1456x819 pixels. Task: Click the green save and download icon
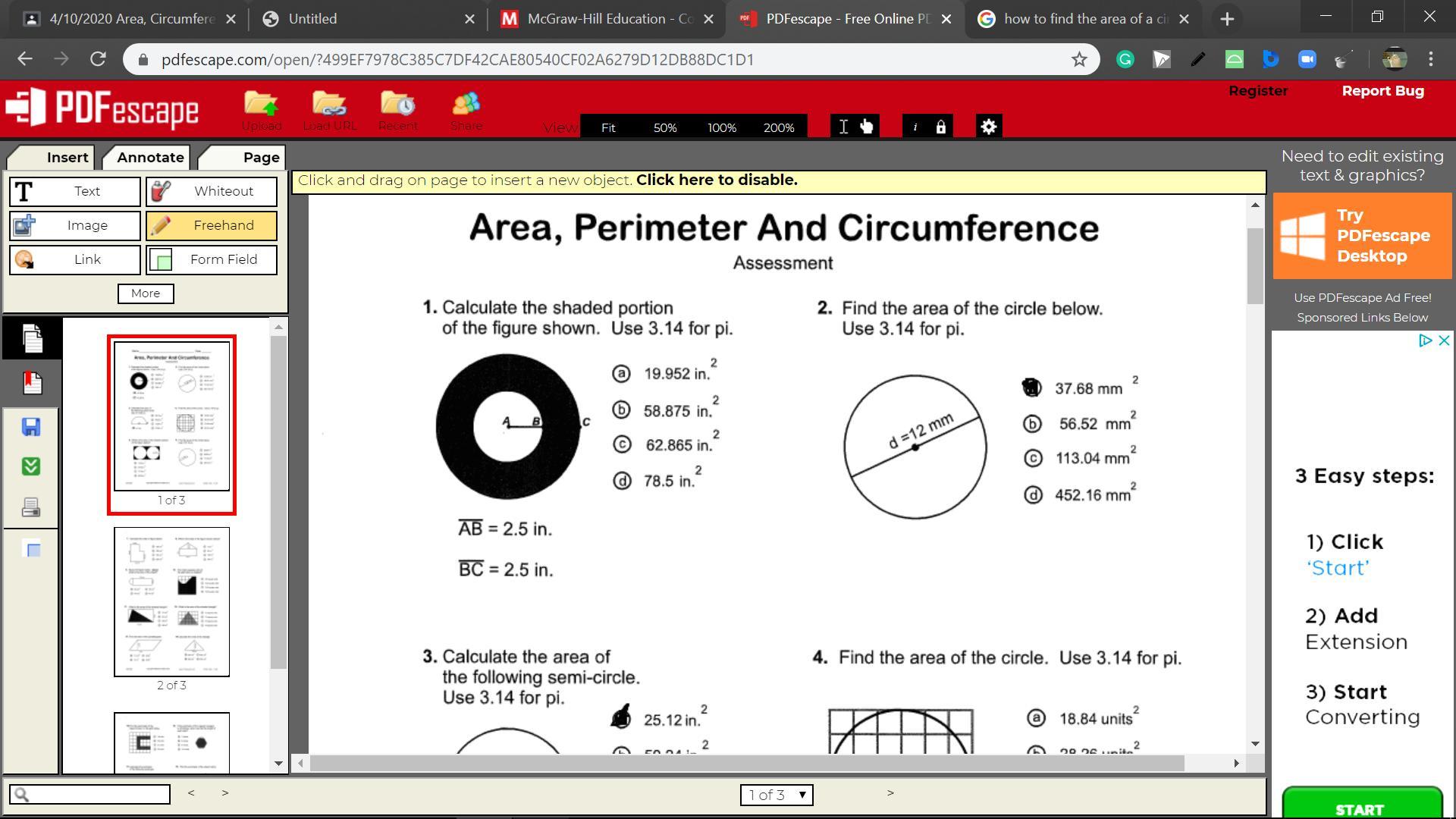coord(31,466)
